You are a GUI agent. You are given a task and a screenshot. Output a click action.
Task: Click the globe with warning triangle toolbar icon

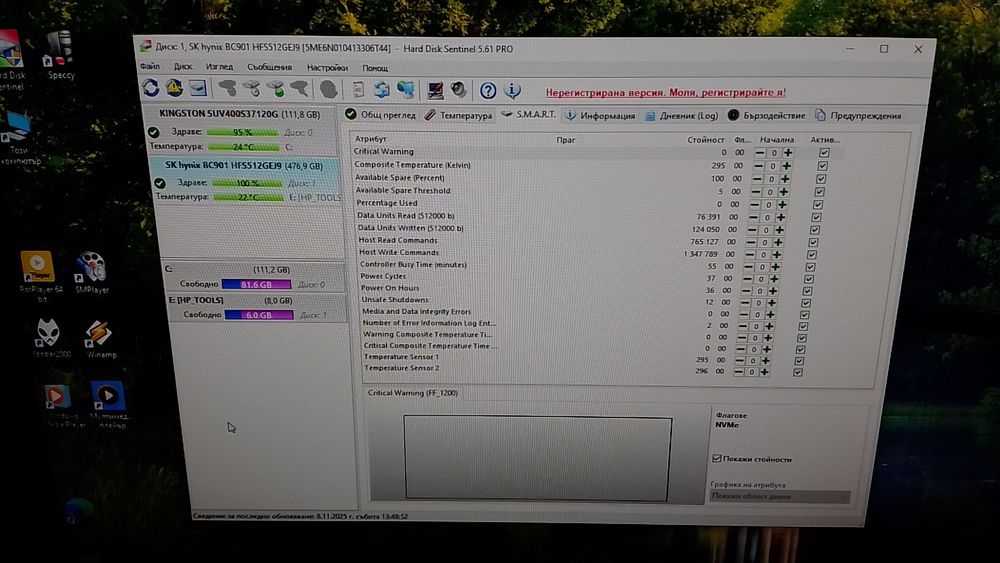click(174, 88)
